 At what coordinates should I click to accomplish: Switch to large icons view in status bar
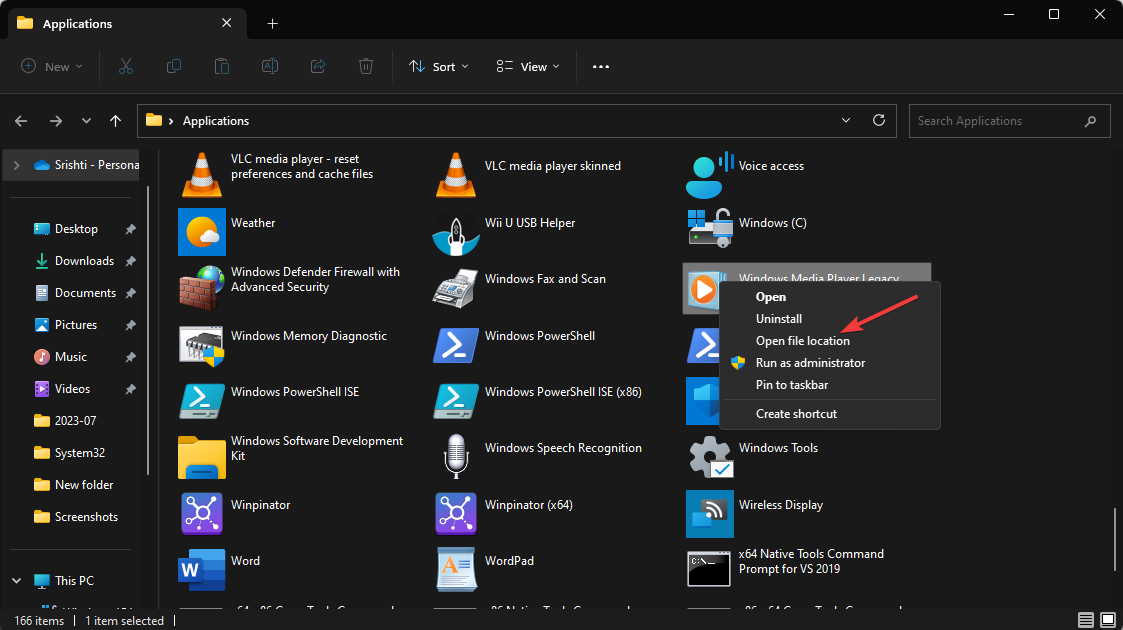click(x=1108, y=620)
